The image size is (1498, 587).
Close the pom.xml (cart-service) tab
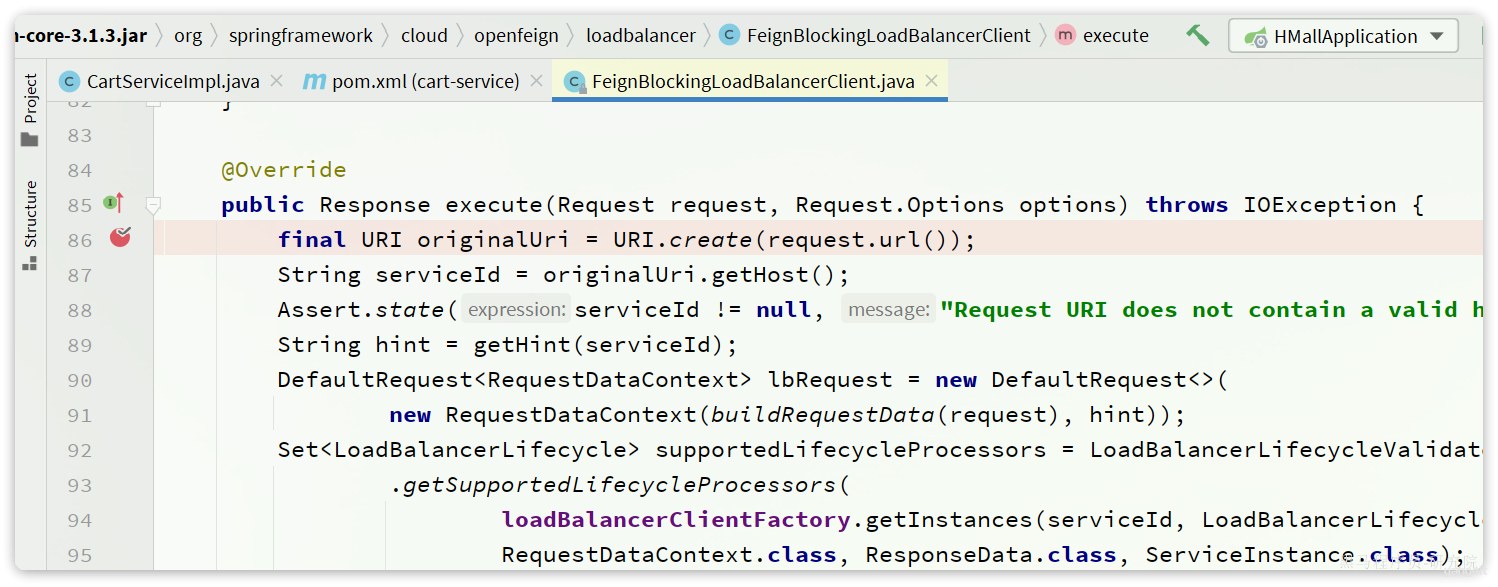536,82
